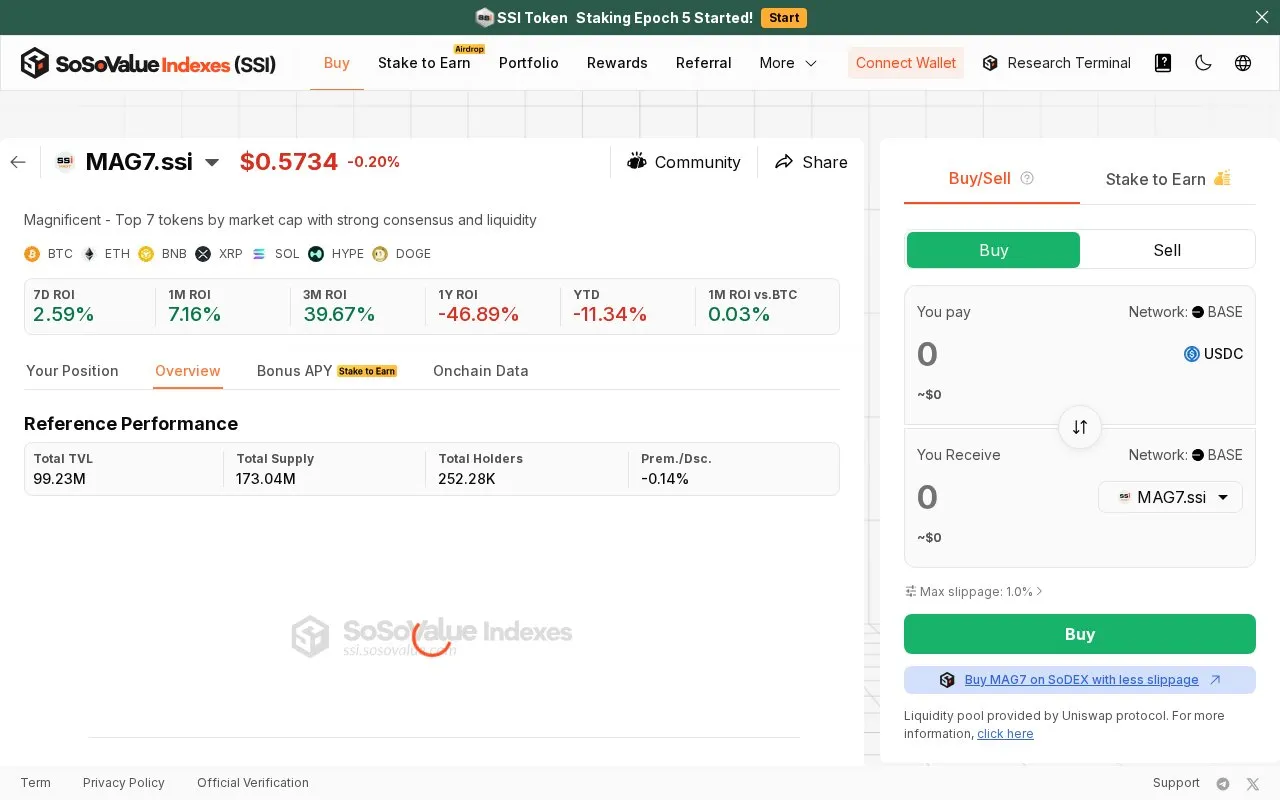Switch to Bonus APY tab
The height and width of the screenshot is (800, 1280).
tap(327, 371)
